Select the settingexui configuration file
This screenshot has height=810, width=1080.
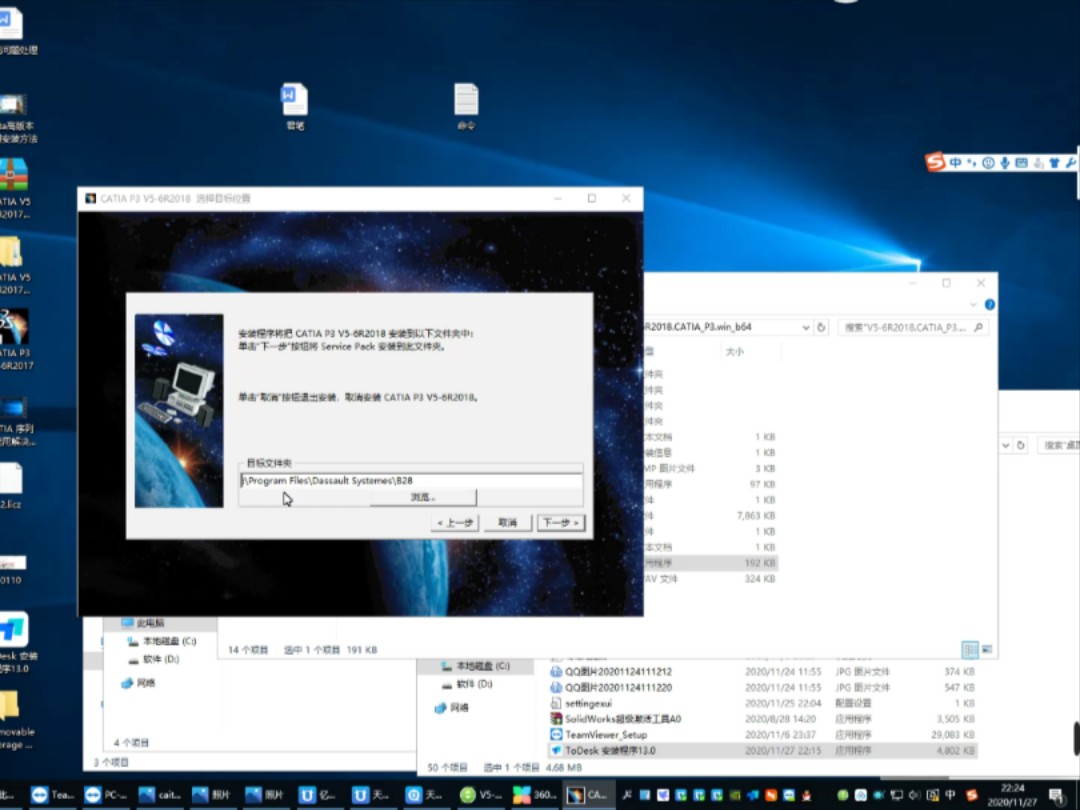762,703
